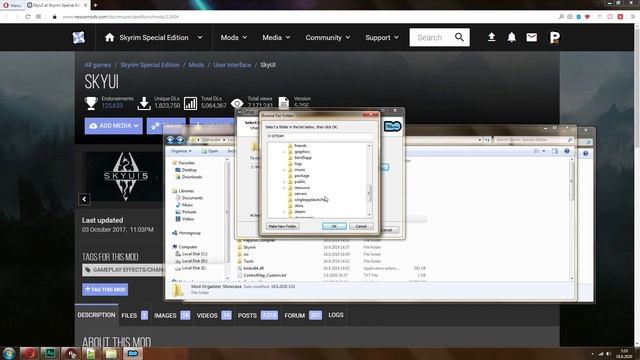Open the Organize menu in Explorer
The image size is (640, 360).
click(181, 151)
